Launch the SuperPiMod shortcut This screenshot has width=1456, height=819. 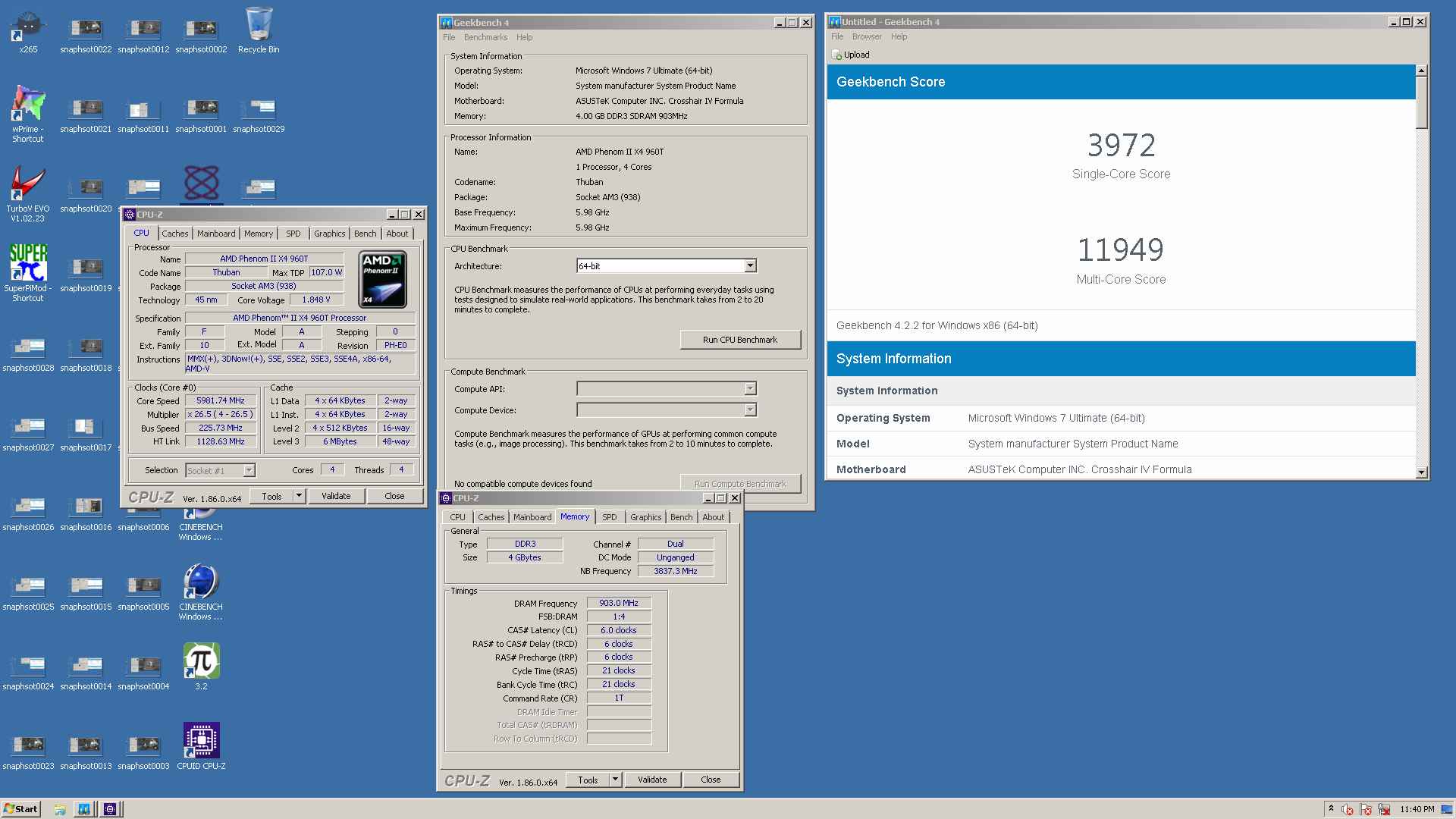(28, 273)
